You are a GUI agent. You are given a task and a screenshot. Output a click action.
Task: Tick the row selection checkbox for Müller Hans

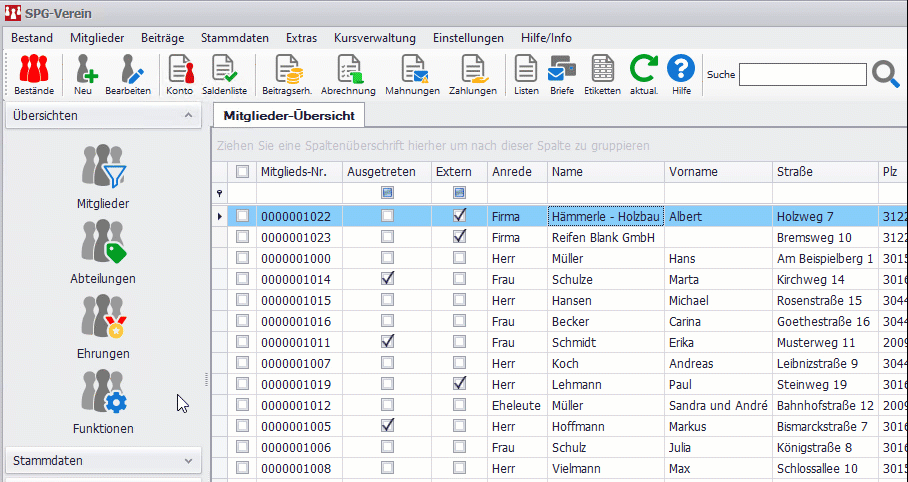[x=242, y=258]
